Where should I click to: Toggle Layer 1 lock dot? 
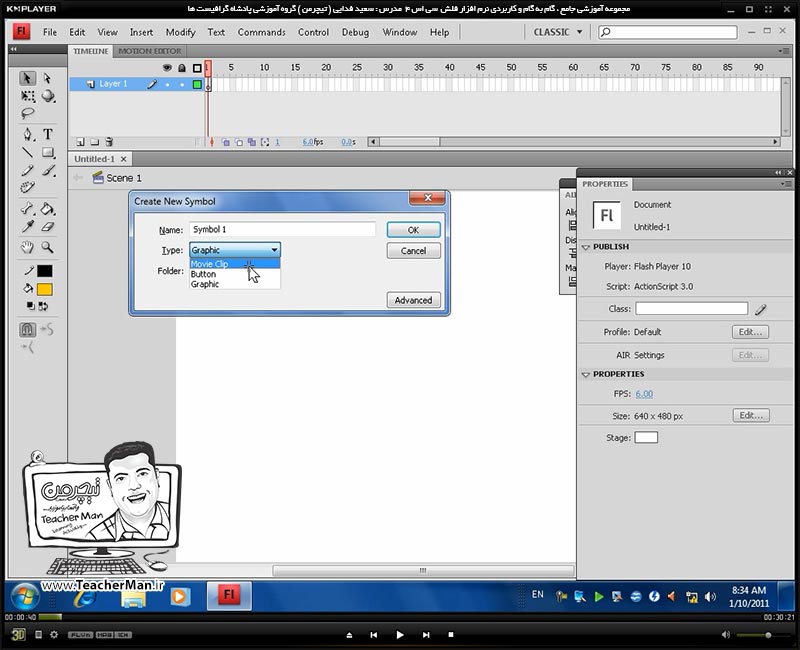(x=182, y=85)
